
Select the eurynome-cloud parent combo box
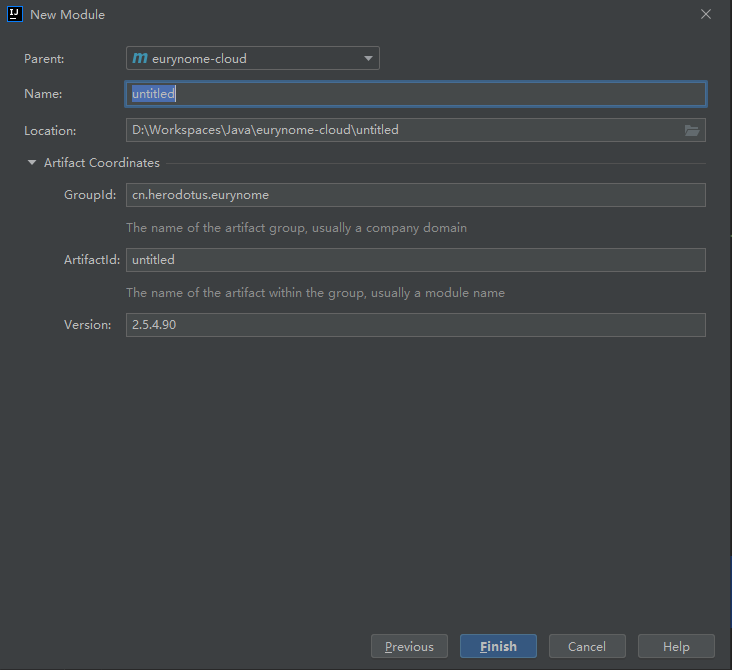252,59
